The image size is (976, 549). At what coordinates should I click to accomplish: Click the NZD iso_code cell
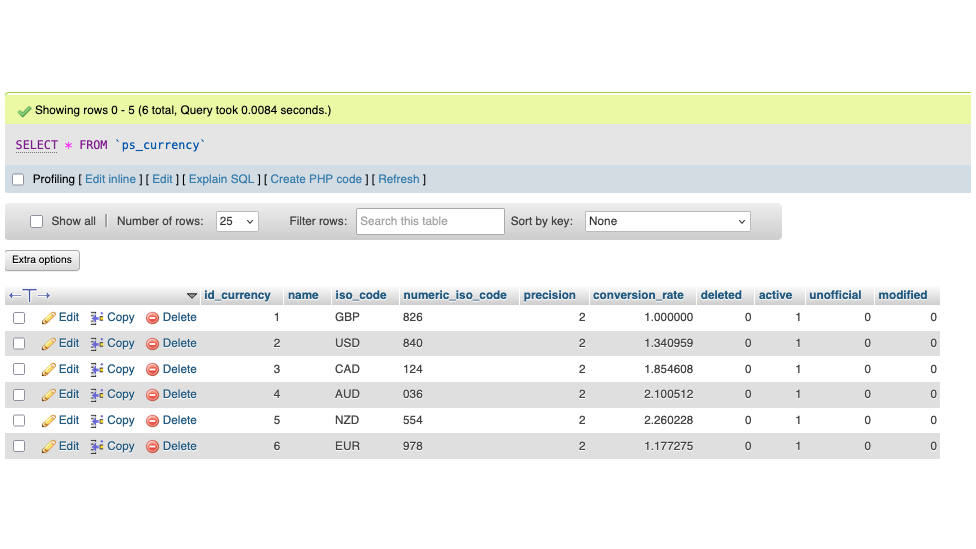pos(347,421)
